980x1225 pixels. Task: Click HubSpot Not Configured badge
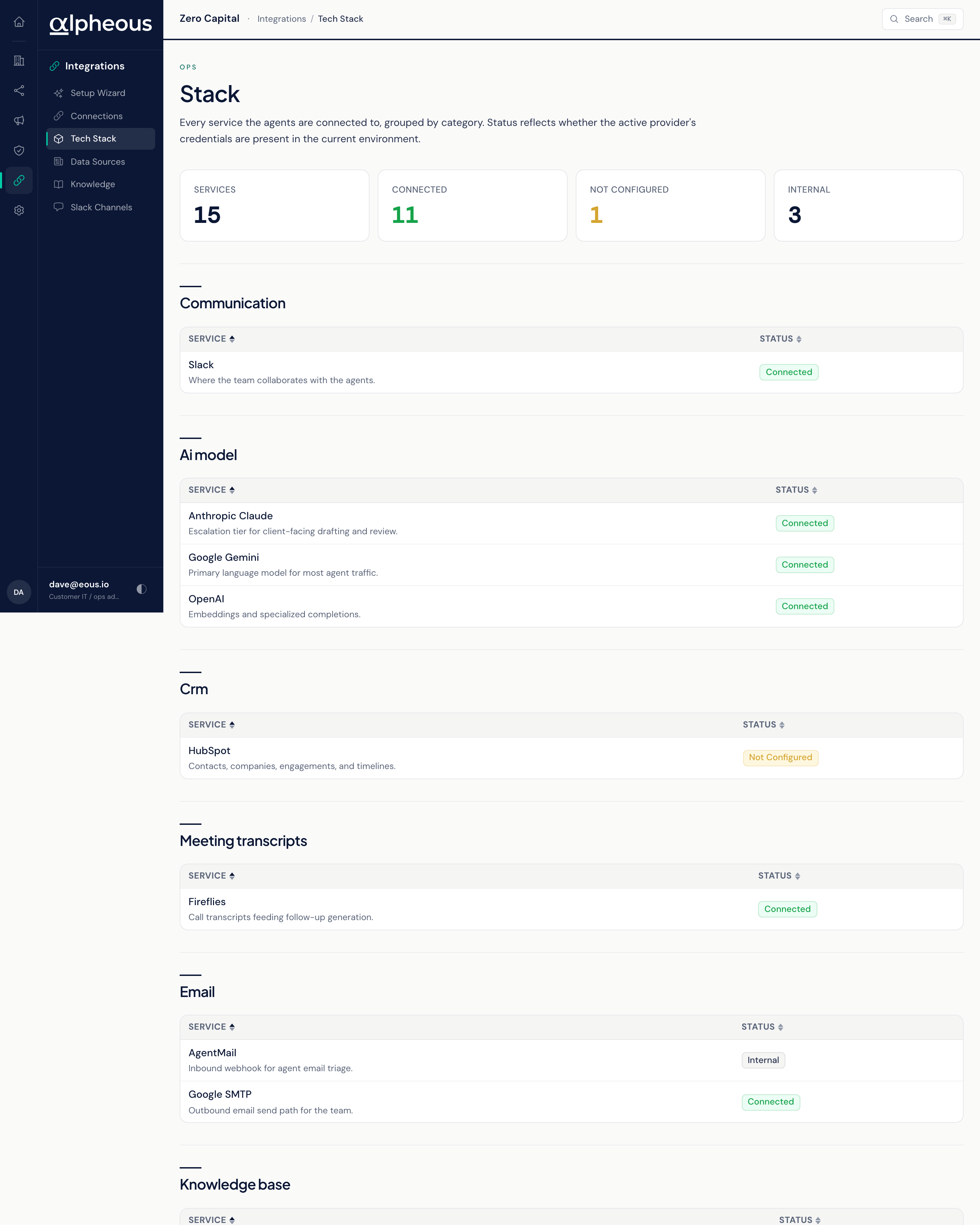pos(781,757)
